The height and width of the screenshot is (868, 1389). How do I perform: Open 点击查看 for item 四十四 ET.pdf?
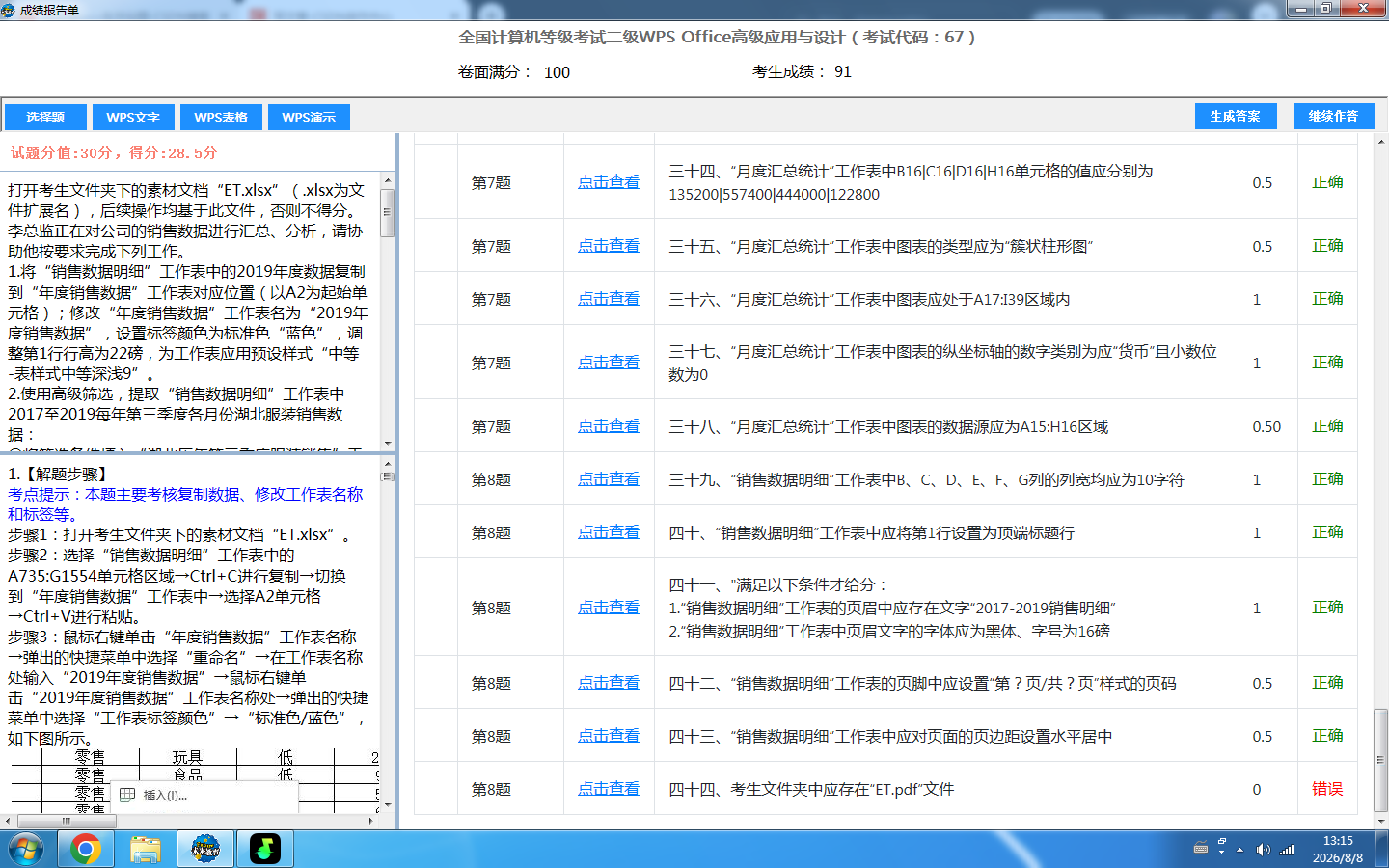point(609,789)
